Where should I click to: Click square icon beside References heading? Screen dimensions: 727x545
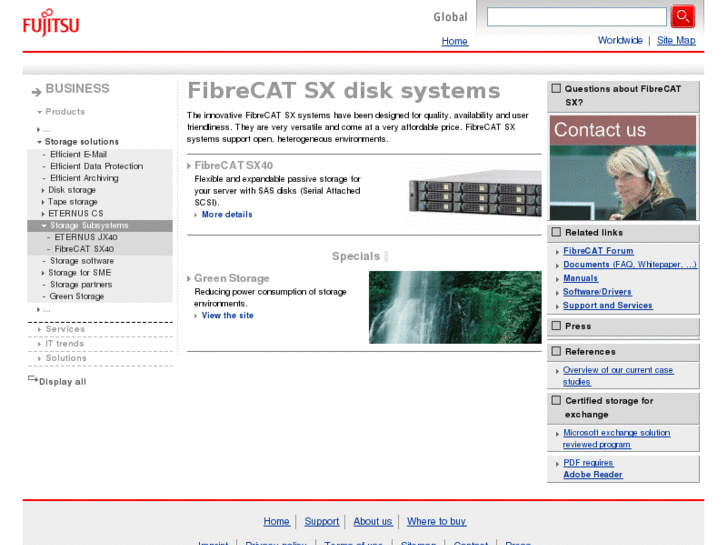(x=556, y=351)
